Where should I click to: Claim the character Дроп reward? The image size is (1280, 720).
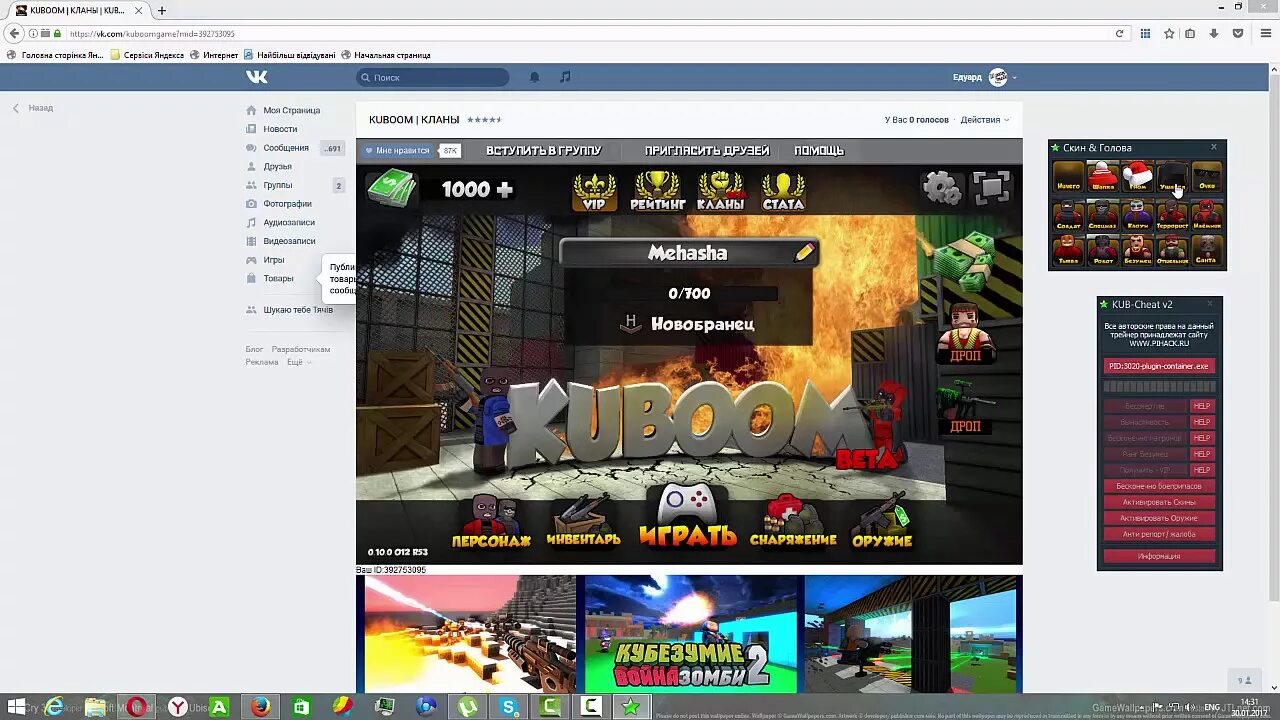pos(964,333)
